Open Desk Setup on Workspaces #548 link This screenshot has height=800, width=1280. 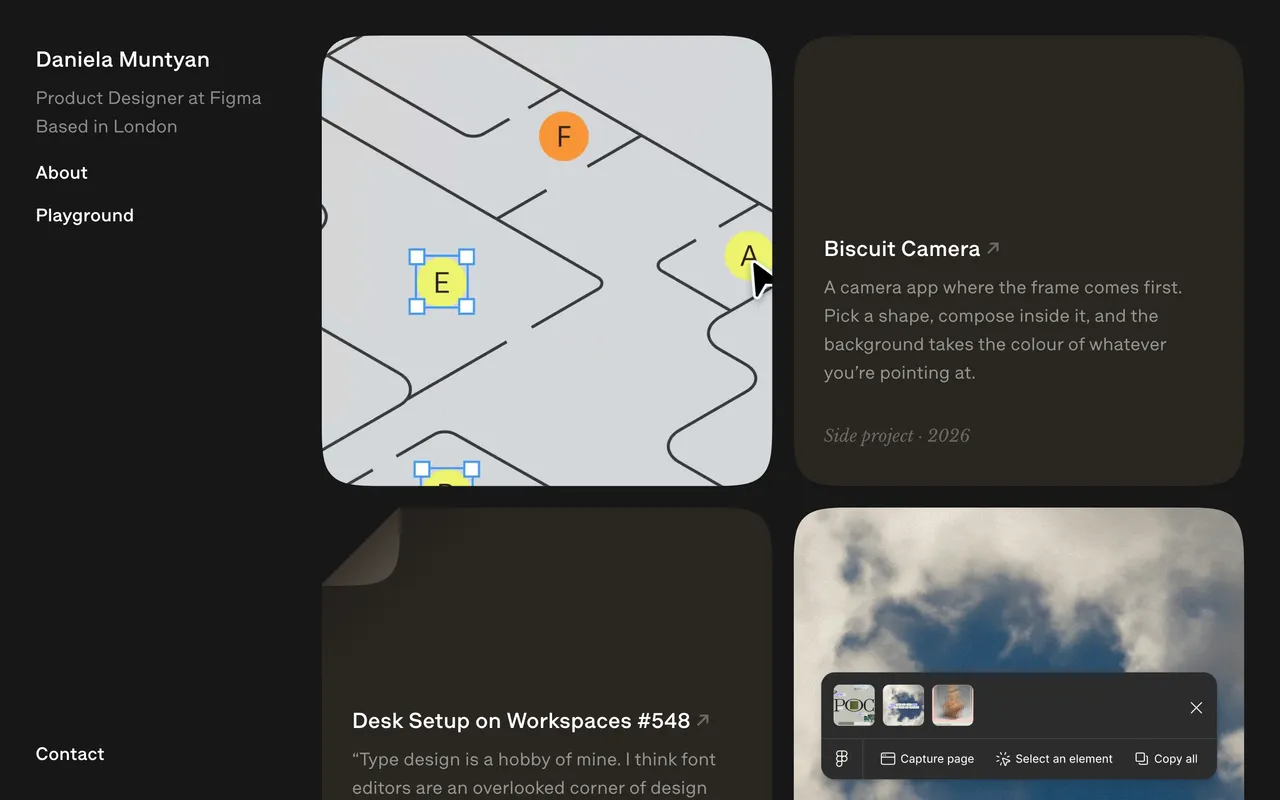[531, 721]
